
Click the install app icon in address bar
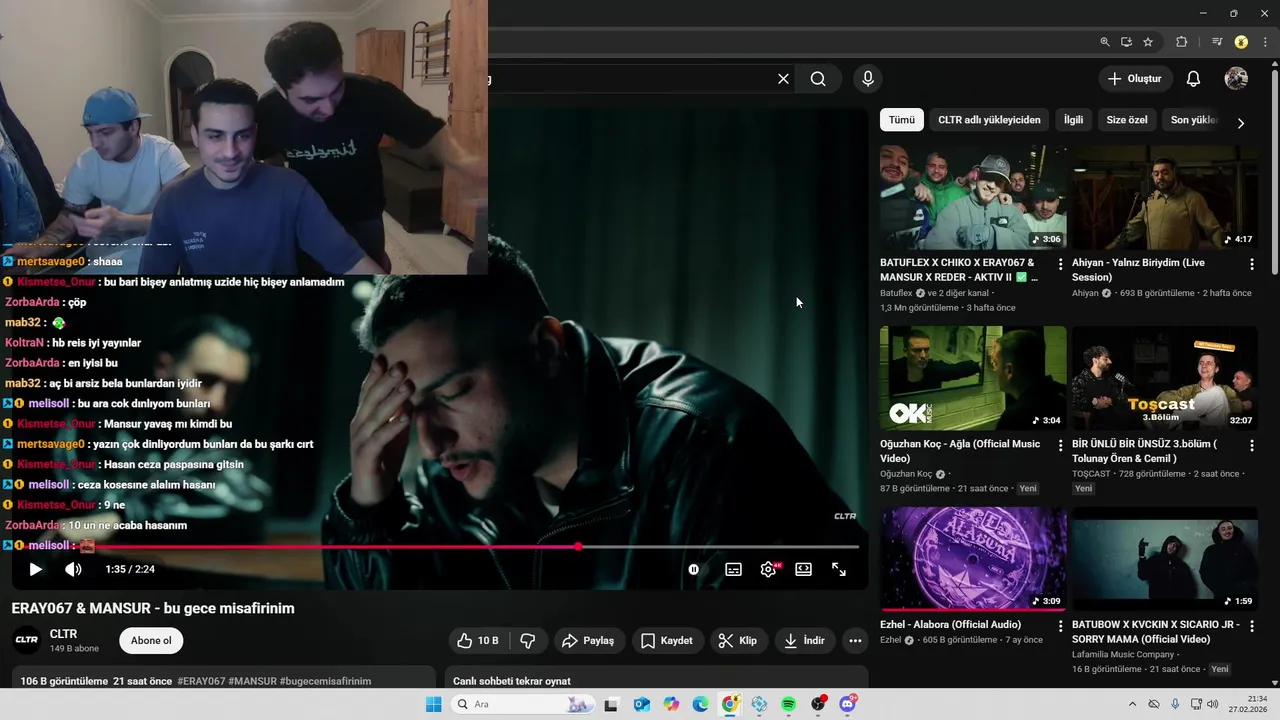(1126, 42)
